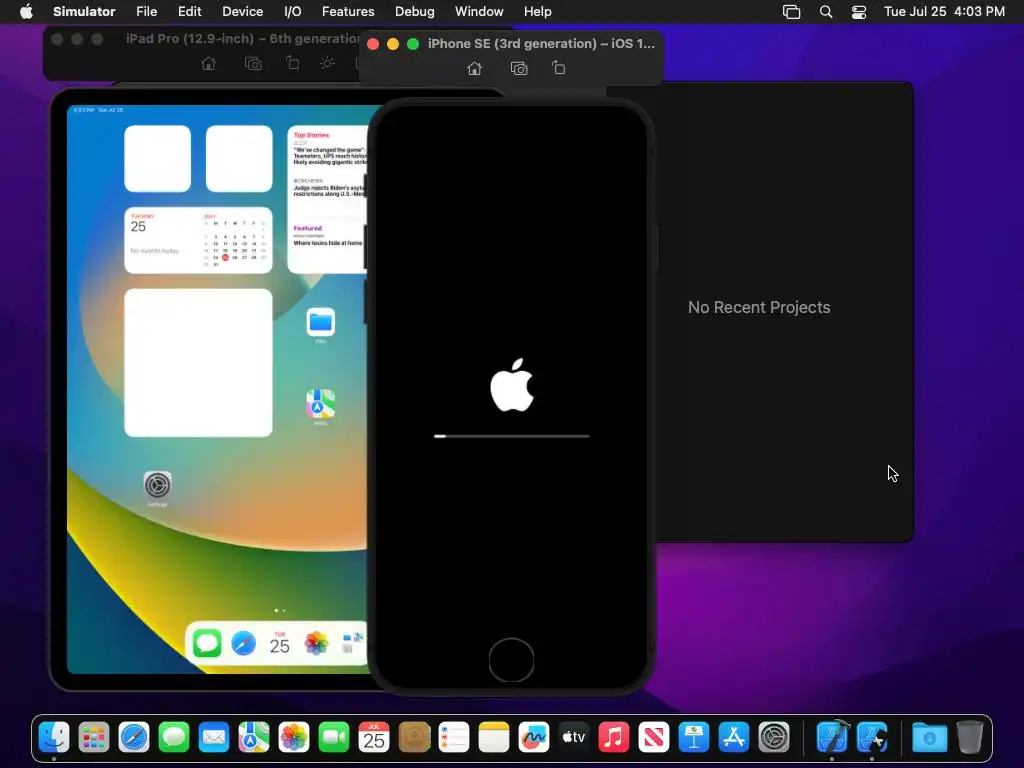Click screenshot icon in iPad Pro simulator toolbar
Image resolution: width=1024 pixels, height=768 pixels.
pyautogui.click(x=253, y=63)
